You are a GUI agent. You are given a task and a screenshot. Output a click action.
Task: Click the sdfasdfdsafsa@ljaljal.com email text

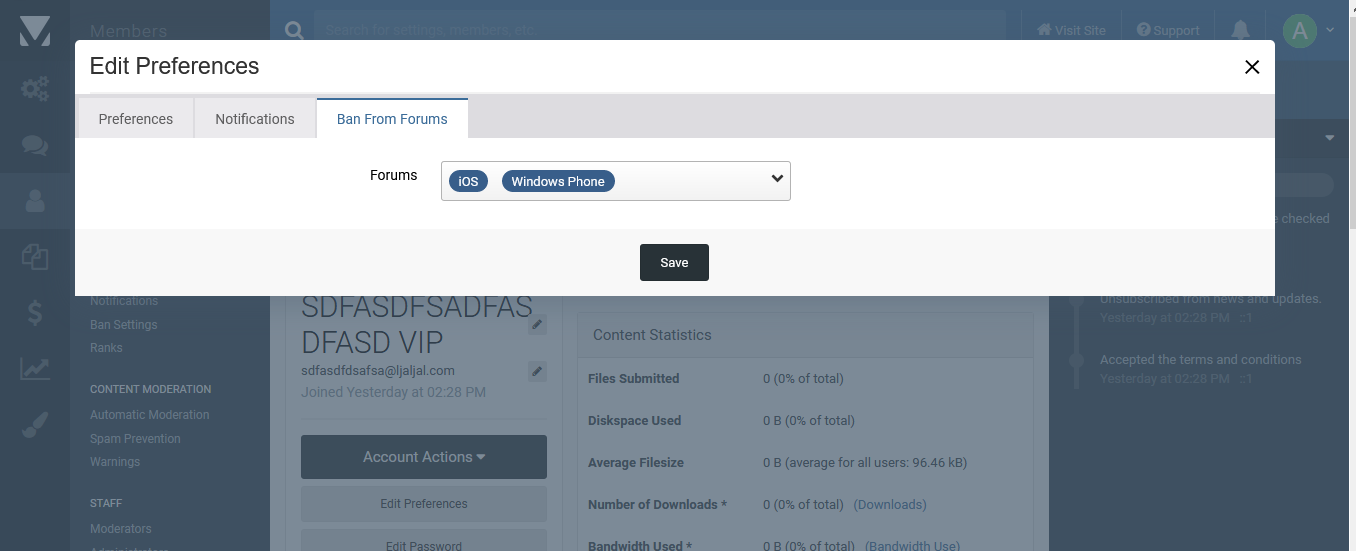[x=378, y=371]
